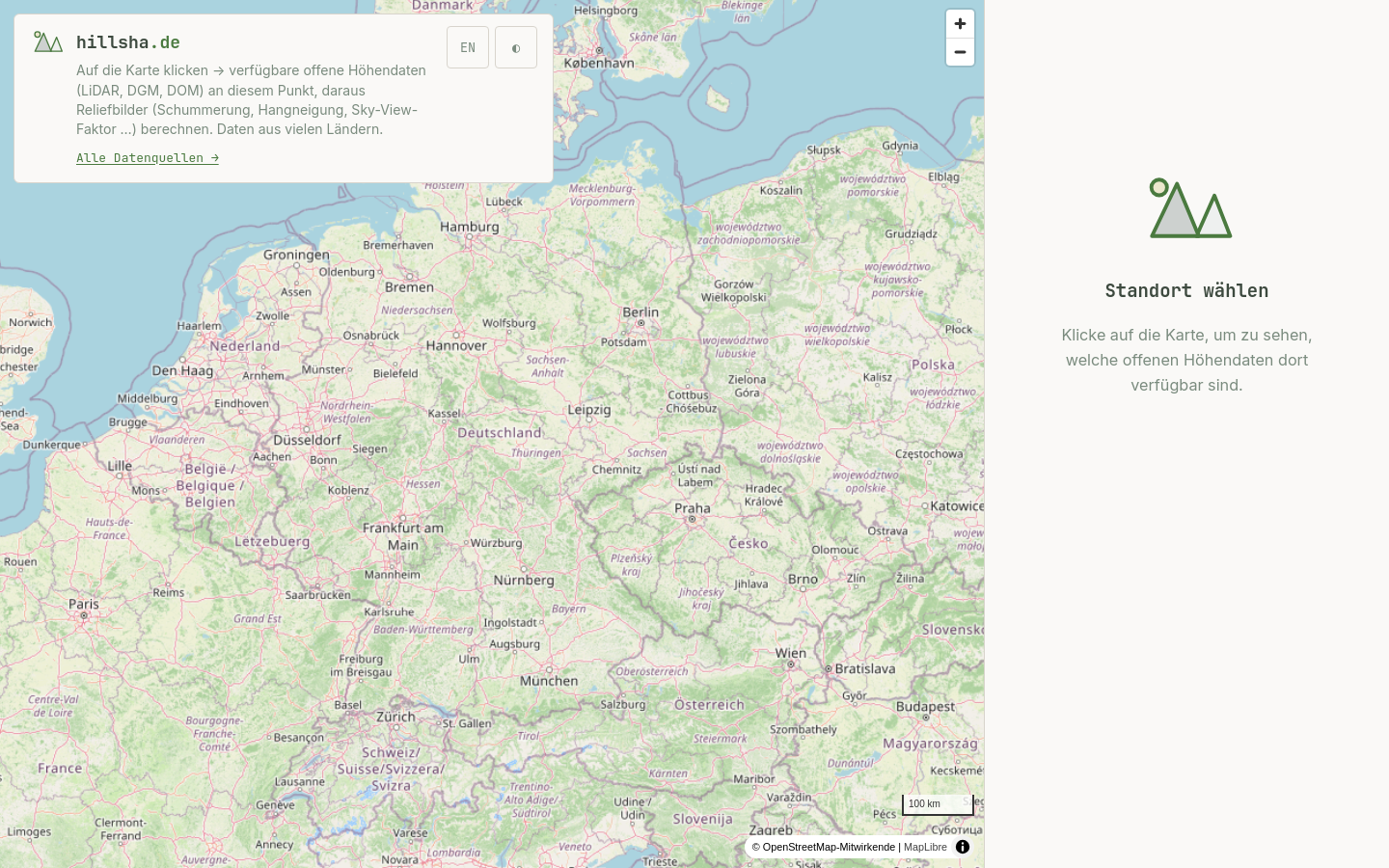Screen dimensions: 1389x868
Task: Click Osnabrück on the map
Action: tap(371, 336)
